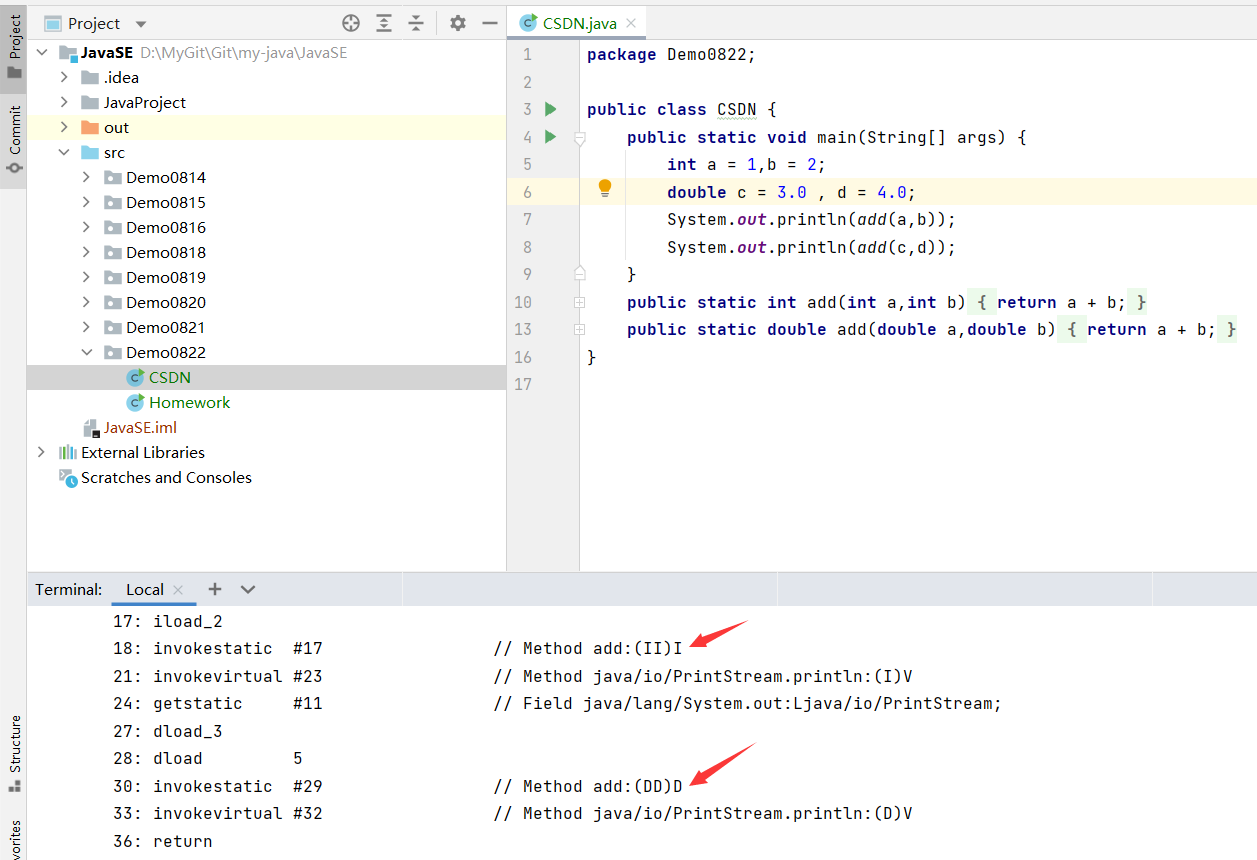1257x860 pixels.
Task: Collapse the JavaSE root folder
Action: pyautogui.click(x=42, y=53)
